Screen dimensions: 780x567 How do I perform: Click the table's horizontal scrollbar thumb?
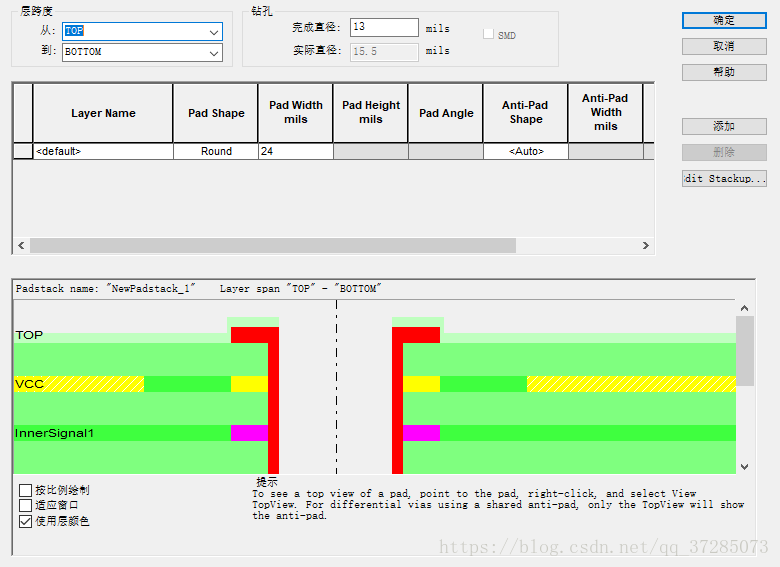273,245
